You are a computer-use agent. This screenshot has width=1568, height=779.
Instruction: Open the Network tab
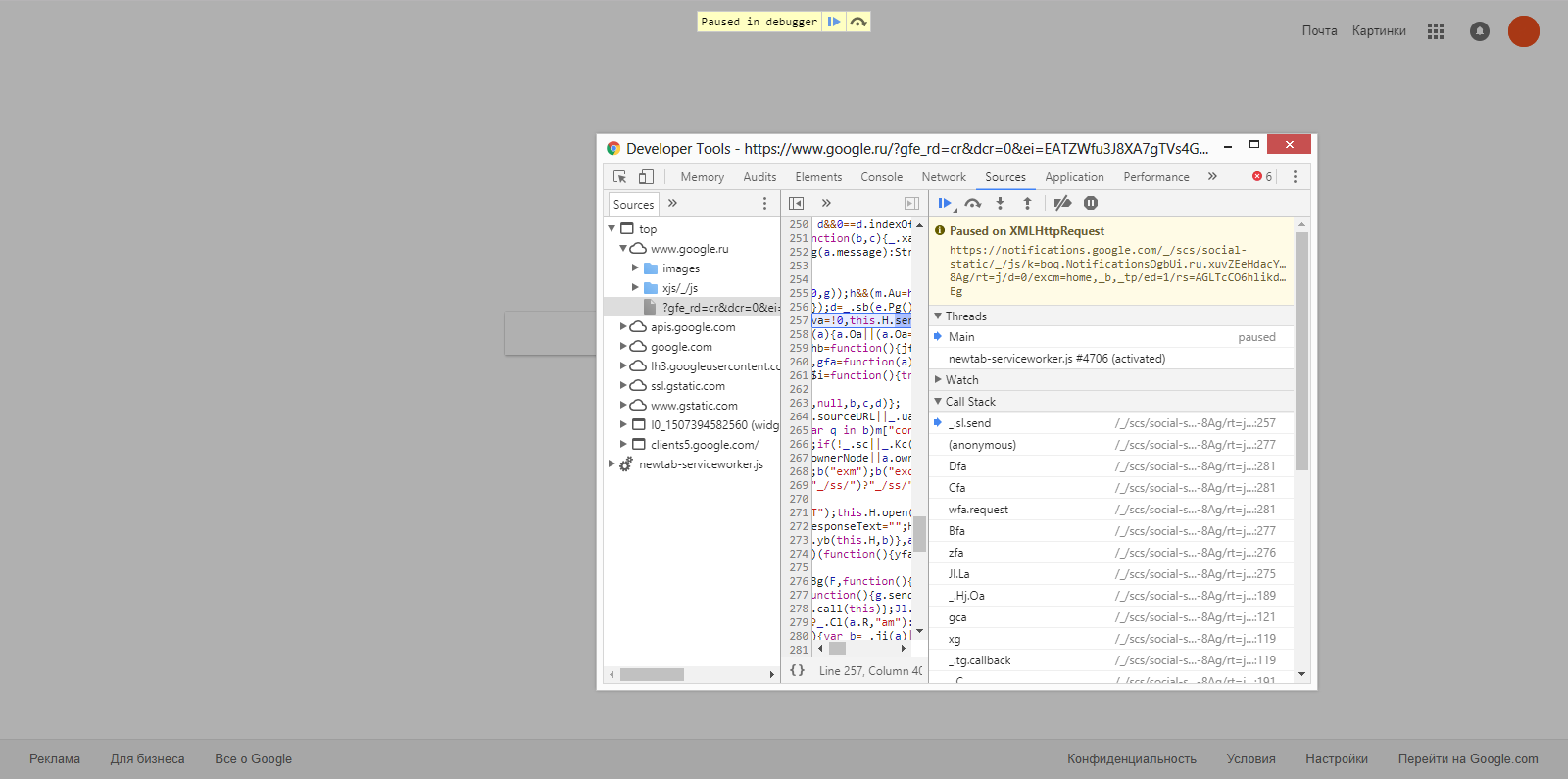pyautogui.click(x=944, y=177)
